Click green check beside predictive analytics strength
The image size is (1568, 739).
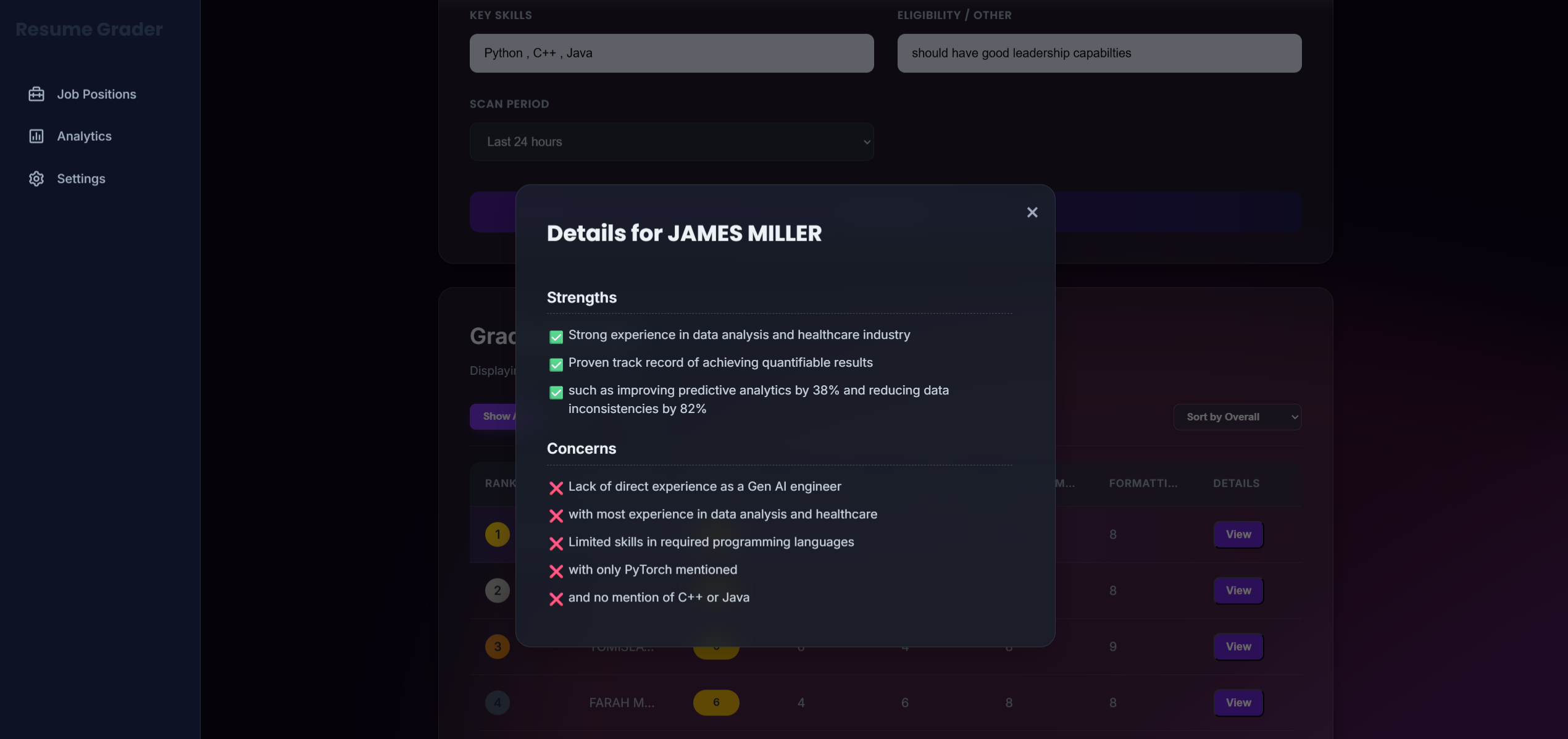556,392
